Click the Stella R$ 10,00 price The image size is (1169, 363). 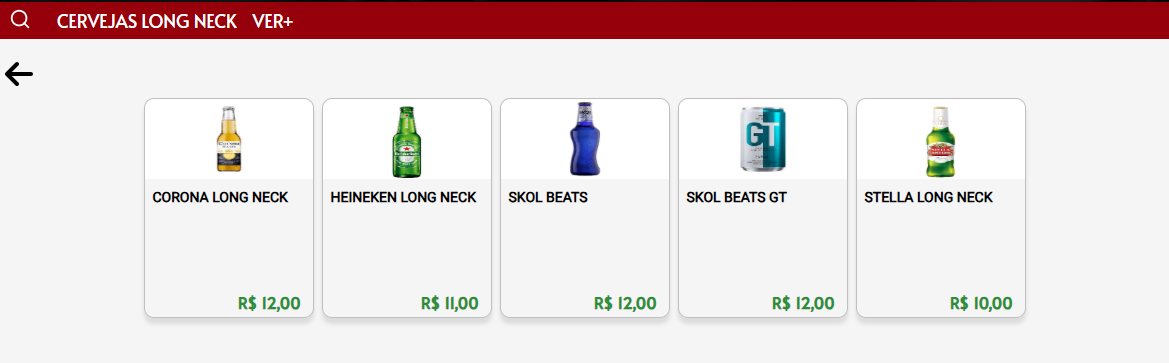981,303
